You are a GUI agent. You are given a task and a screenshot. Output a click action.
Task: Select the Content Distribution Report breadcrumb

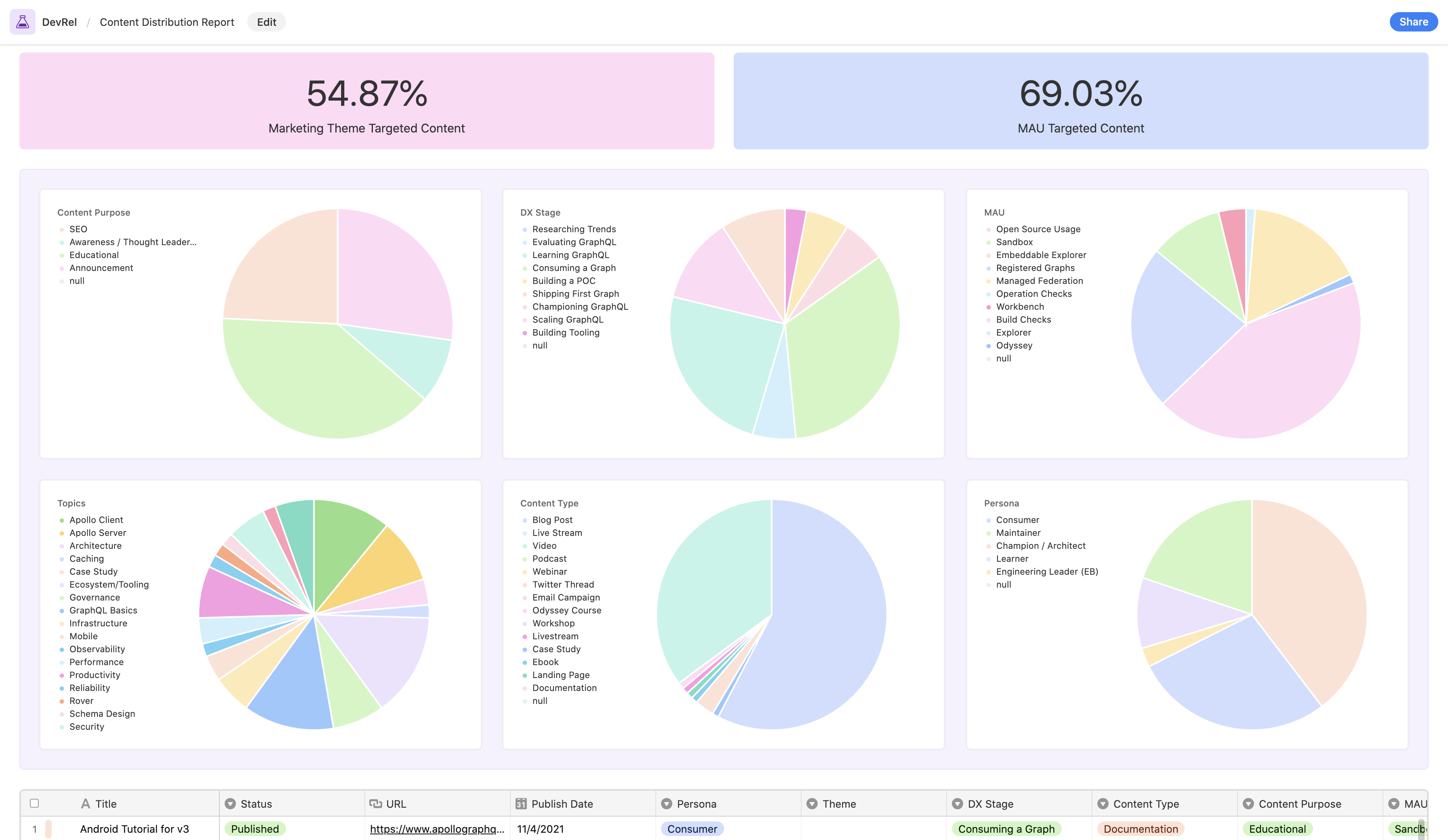click(x=166, y=22)
